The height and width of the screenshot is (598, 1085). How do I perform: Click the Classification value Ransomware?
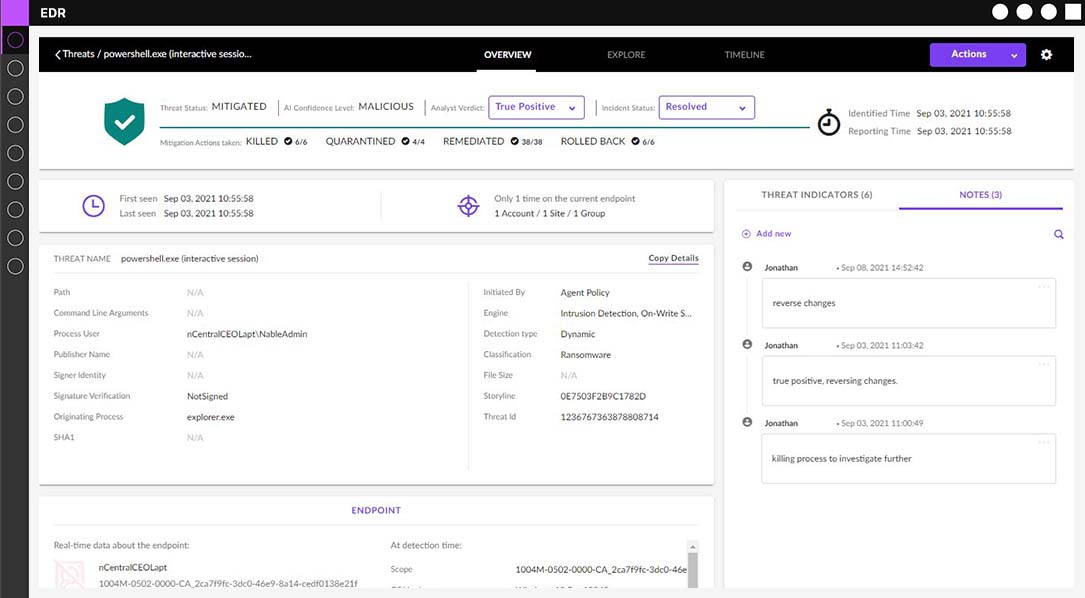[585, 355]
